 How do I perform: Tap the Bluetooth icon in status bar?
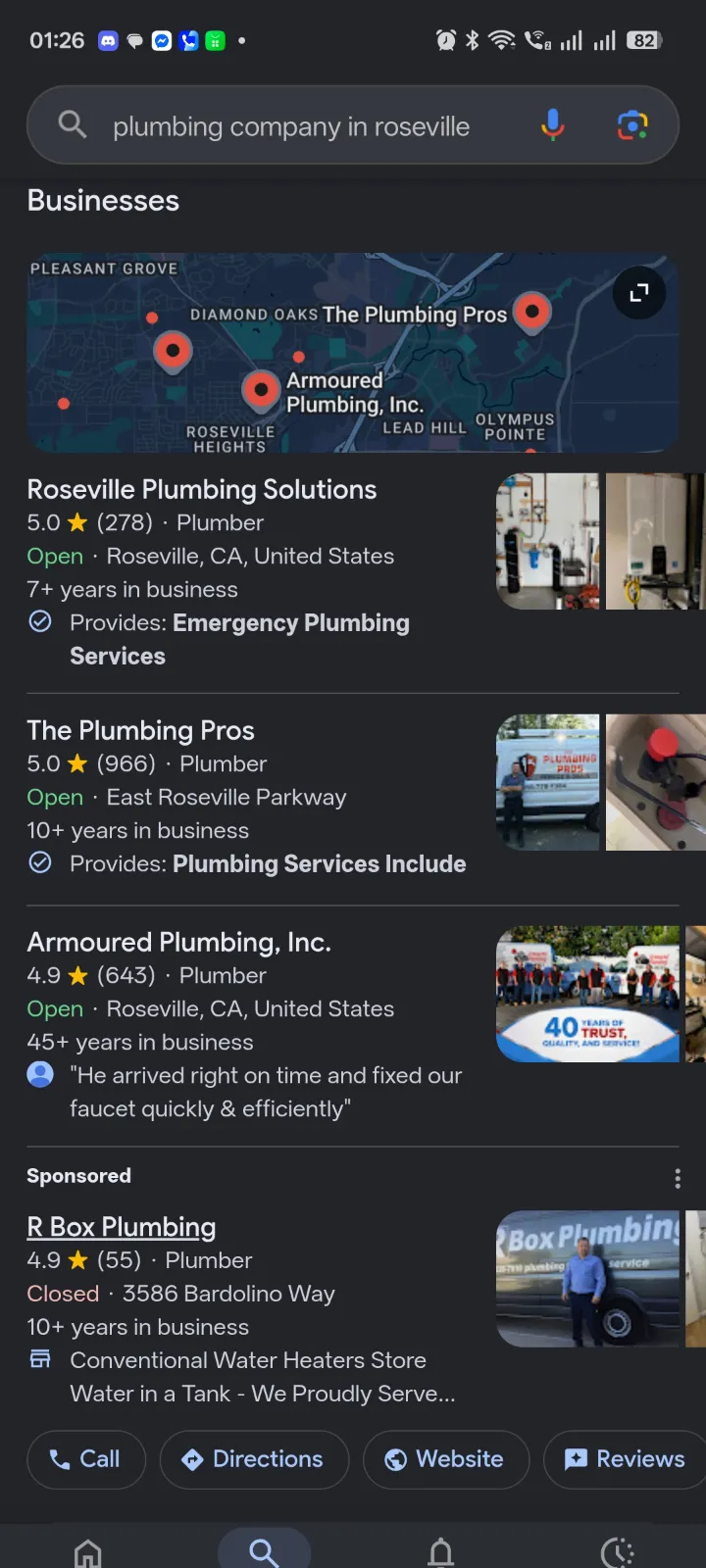pos(473,40)
